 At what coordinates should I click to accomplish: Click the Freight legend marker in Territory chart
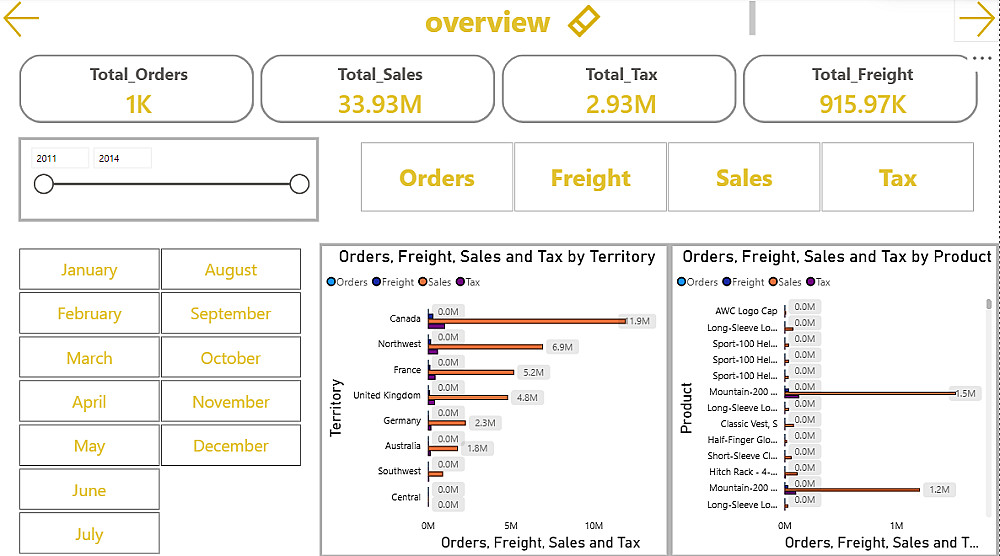click(x=376, y=282)
